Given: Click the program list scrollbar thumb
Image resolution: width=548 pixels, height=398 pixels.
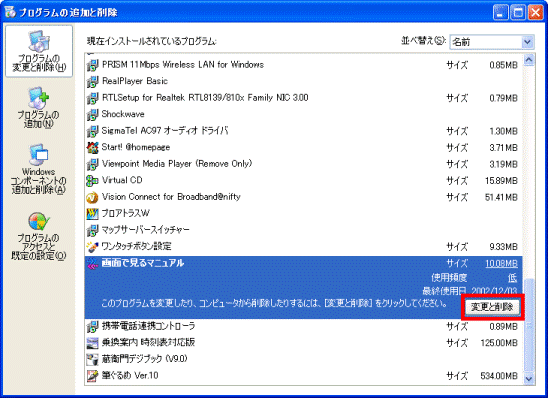Looking at the screenshot, I should [x=529, y=325].
